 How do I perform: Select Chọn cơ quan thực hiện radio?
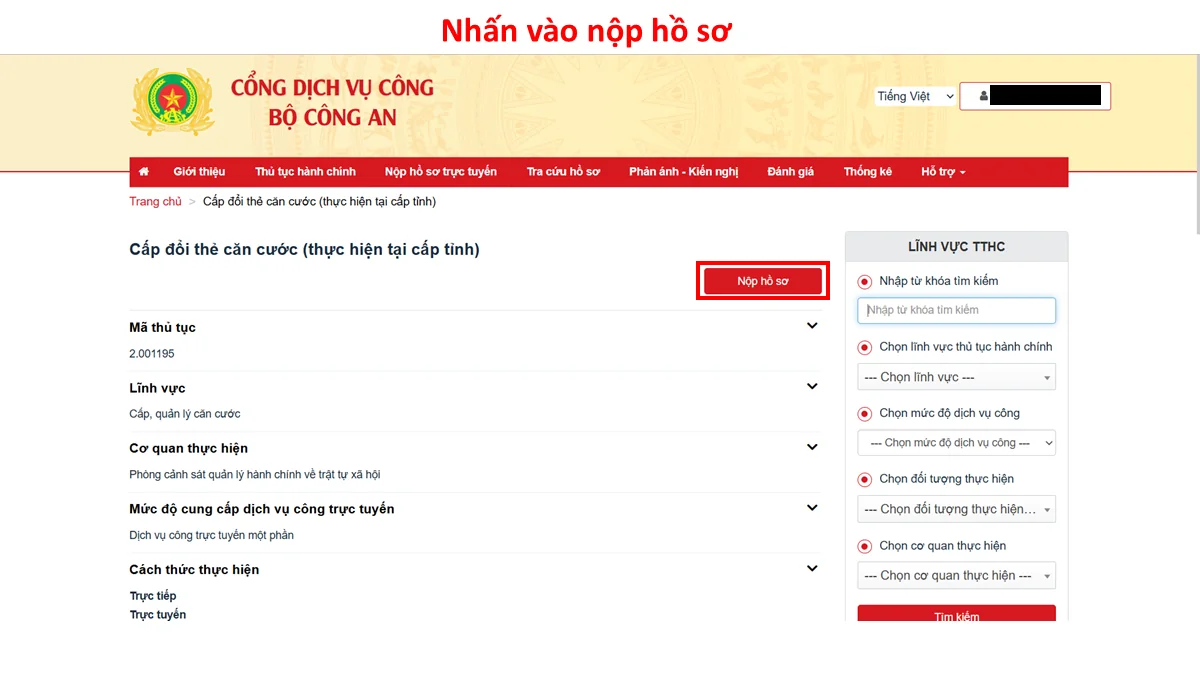[865, 546]
